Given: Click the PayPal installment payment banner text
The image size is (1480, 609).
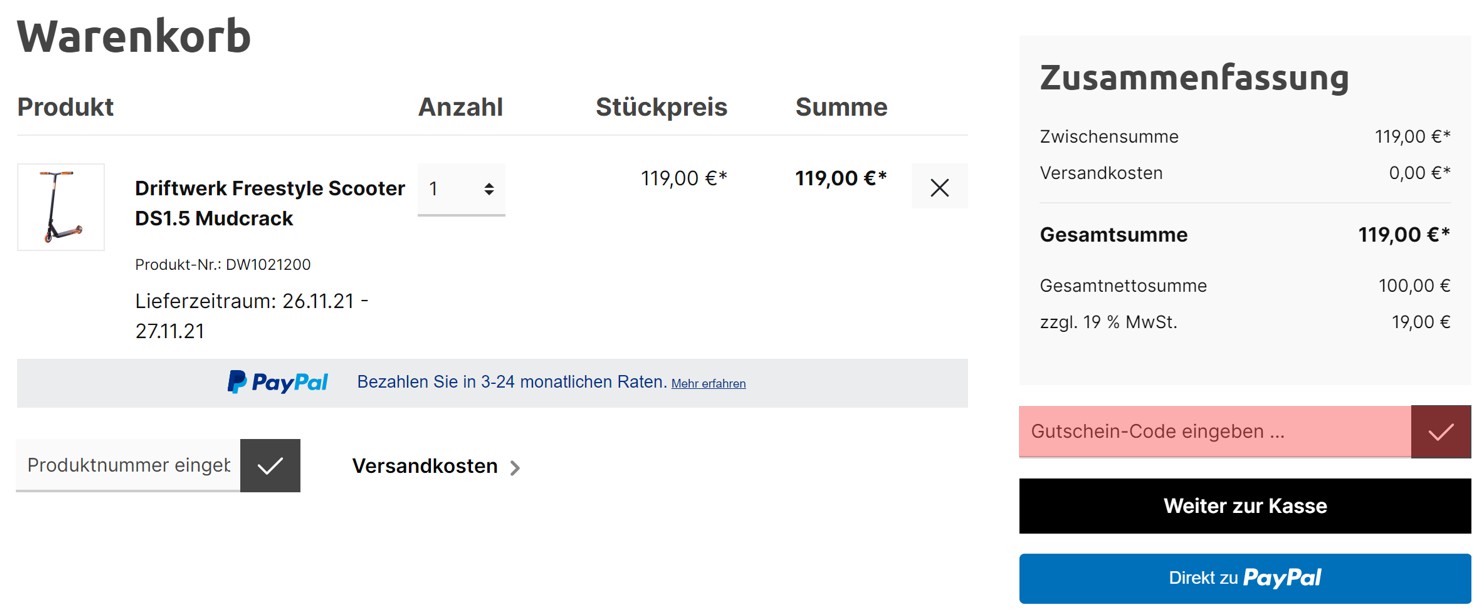Looking at the screenshot, I should click(x=512, y=382).
